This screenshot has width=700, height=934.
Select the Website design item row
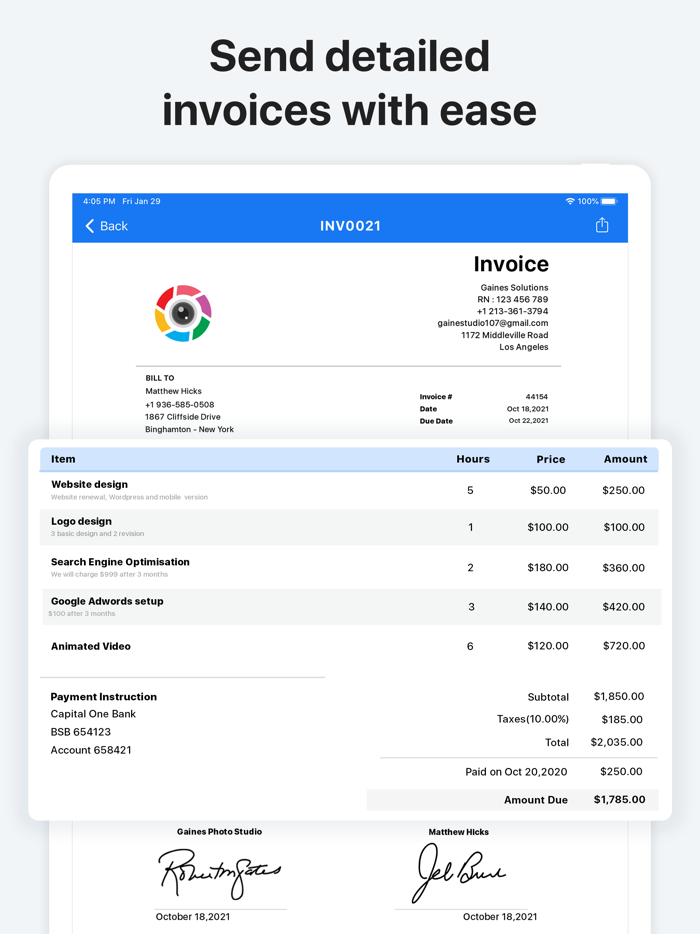click(x=349, y=490)
